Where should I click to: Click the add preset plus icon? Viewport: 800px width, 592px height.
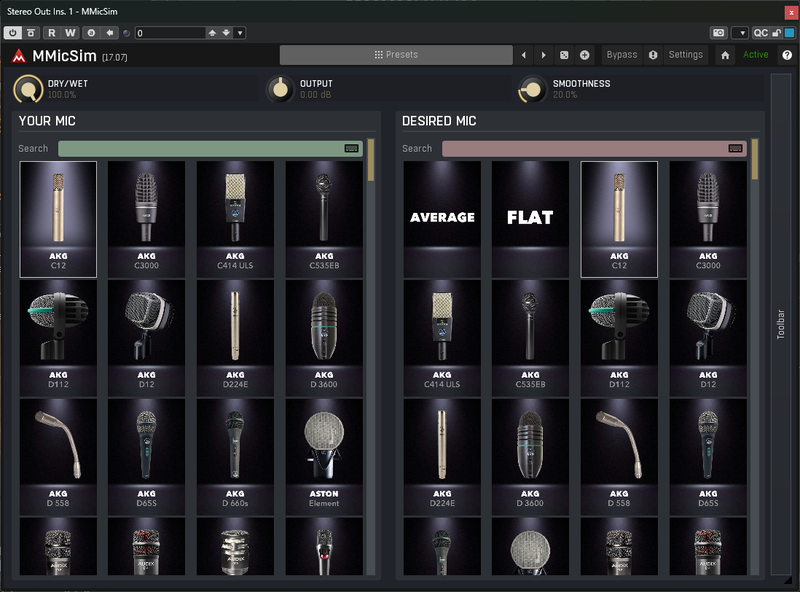coord(585,55)
